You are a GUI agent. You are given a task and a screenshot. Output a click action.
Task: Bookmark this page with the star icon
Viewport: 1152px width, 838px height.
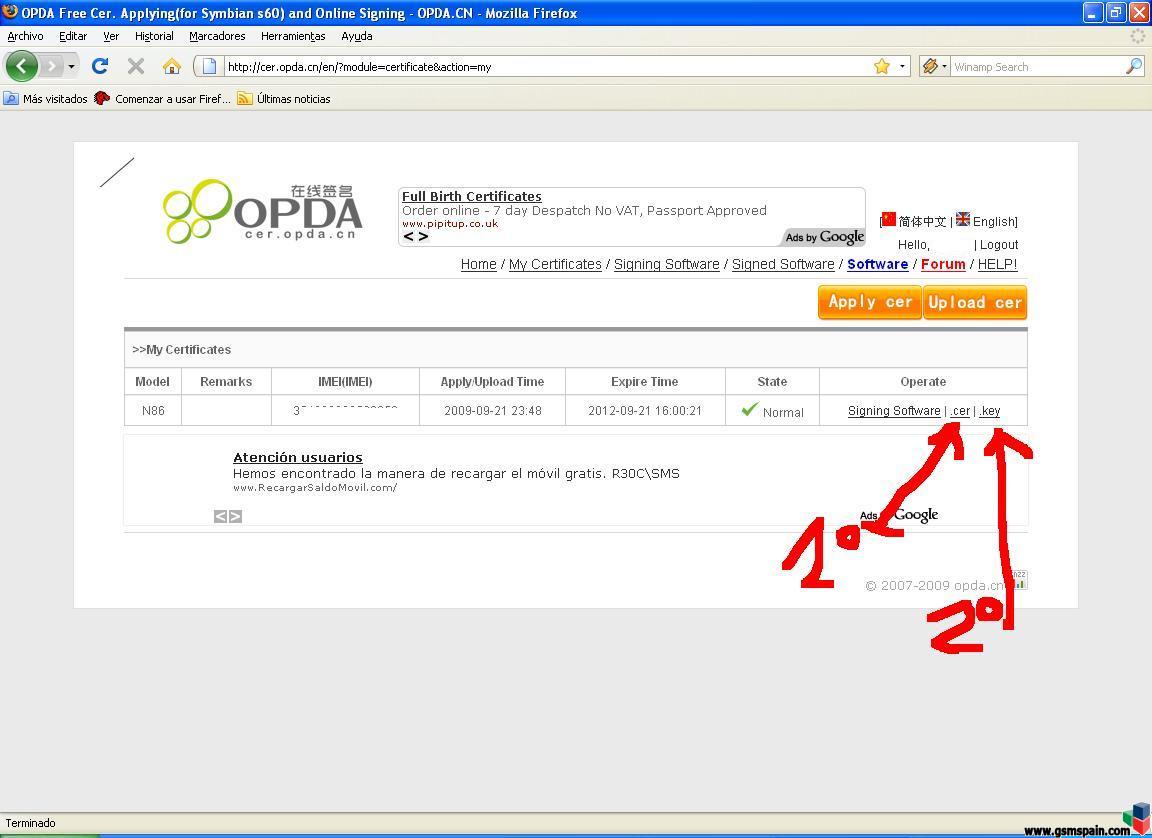point(882,67)
